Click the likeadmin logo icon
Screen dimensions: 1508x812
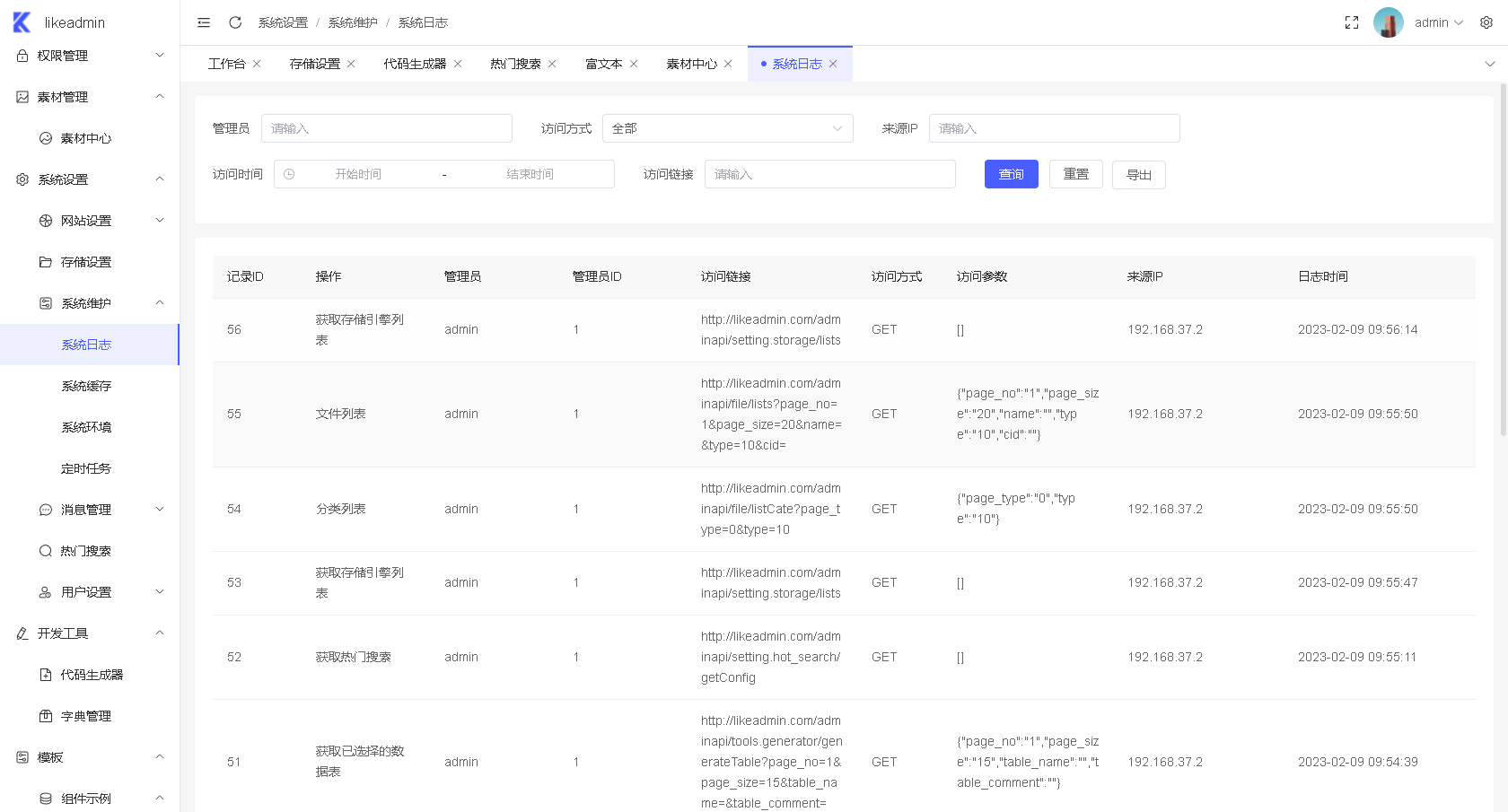point(22,22)
